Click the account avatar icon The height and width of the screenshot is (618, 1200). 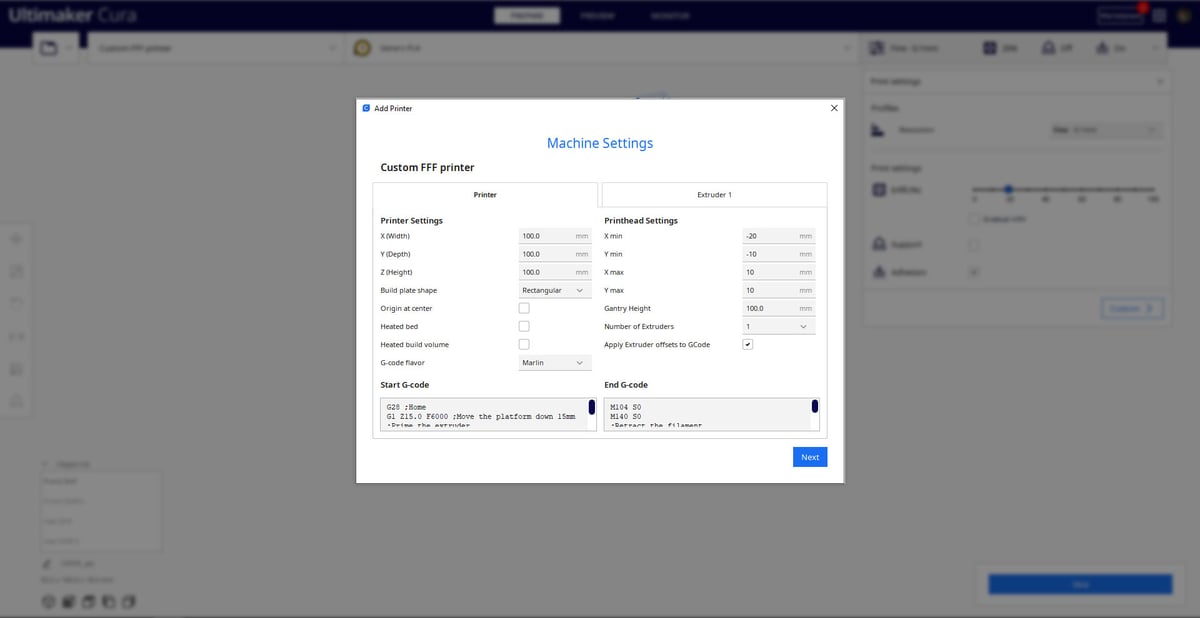click(1183, 16)
